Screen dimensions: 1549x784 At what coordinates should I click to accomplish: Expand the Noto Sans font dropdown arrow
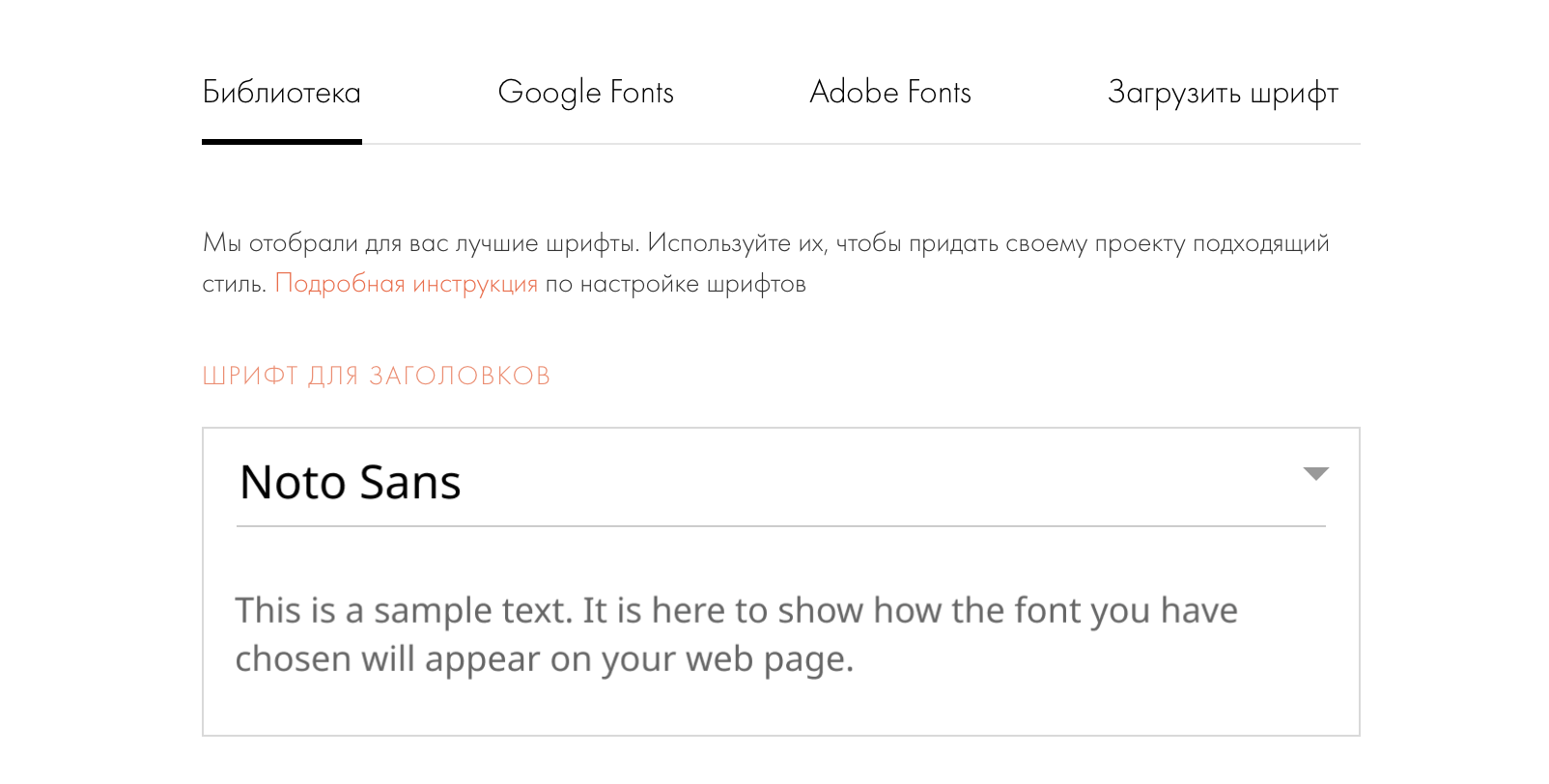pos(1315,473)
